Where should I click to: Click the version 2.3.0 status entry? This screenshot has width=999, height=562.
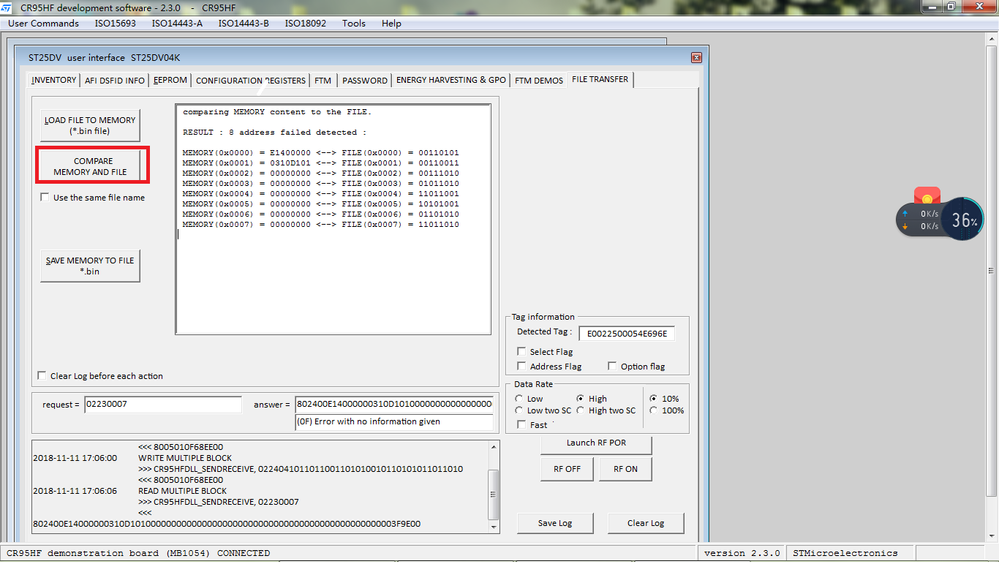(x=742, y=553)
